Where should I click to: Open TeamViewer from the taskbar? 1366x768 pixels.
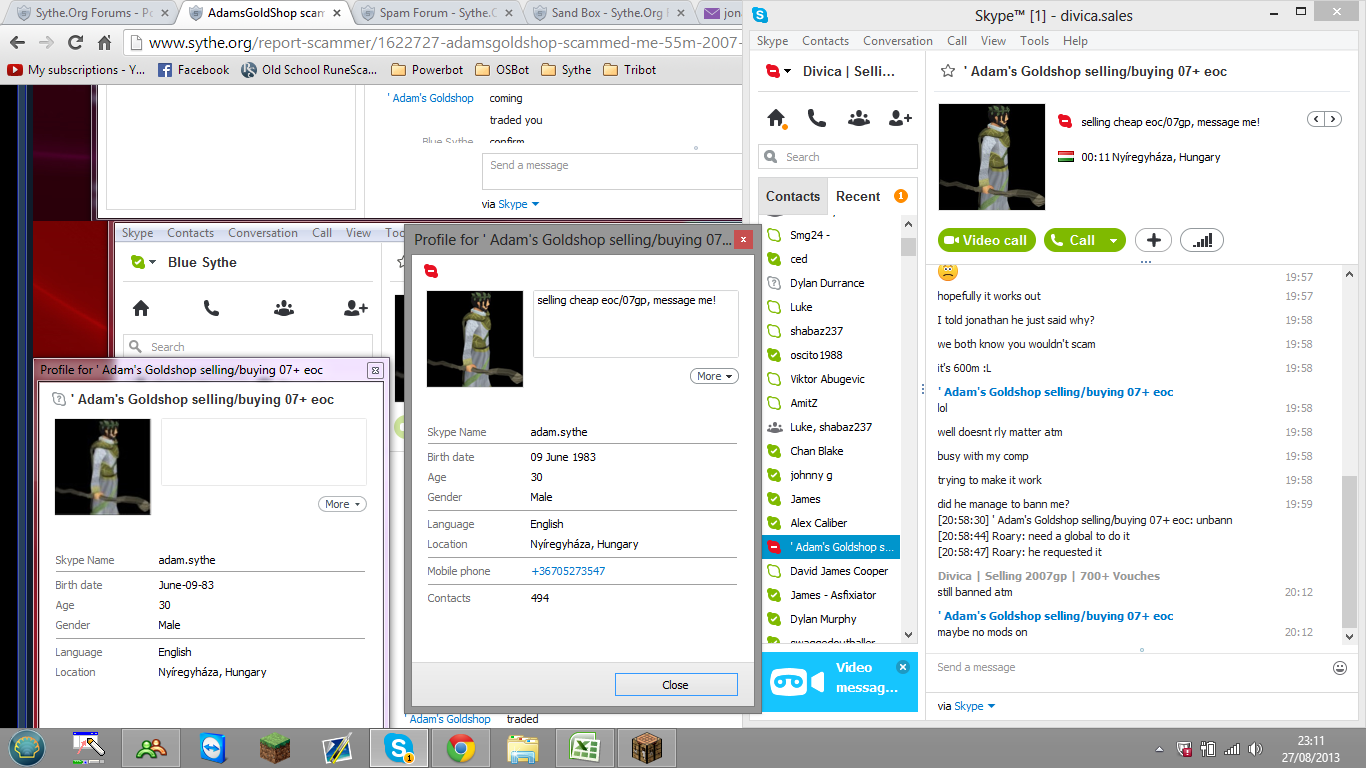click(213, 748)
